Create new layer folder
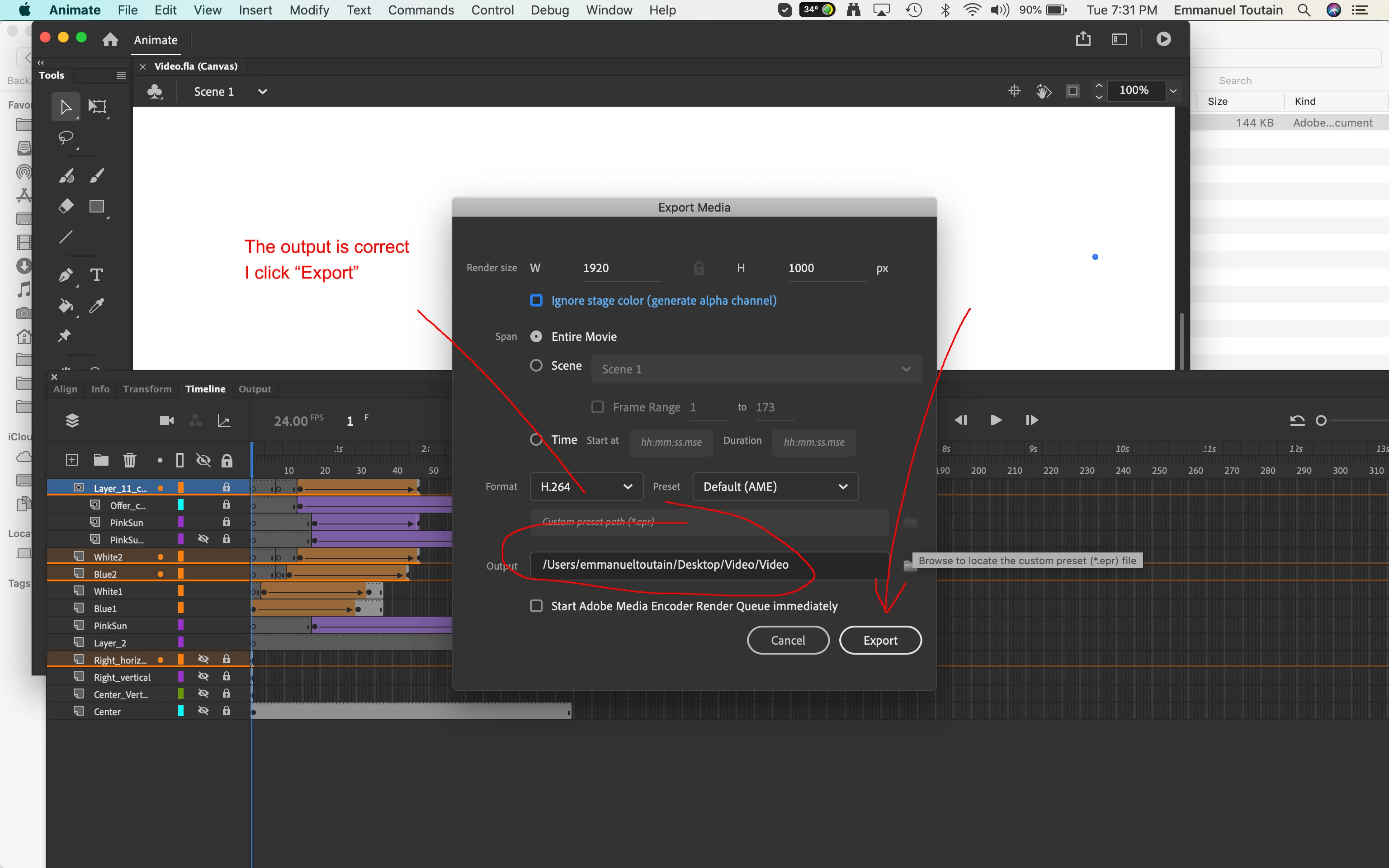This screenshot has height=868, width=1389. pyautogui.click(x=101, y=460)
